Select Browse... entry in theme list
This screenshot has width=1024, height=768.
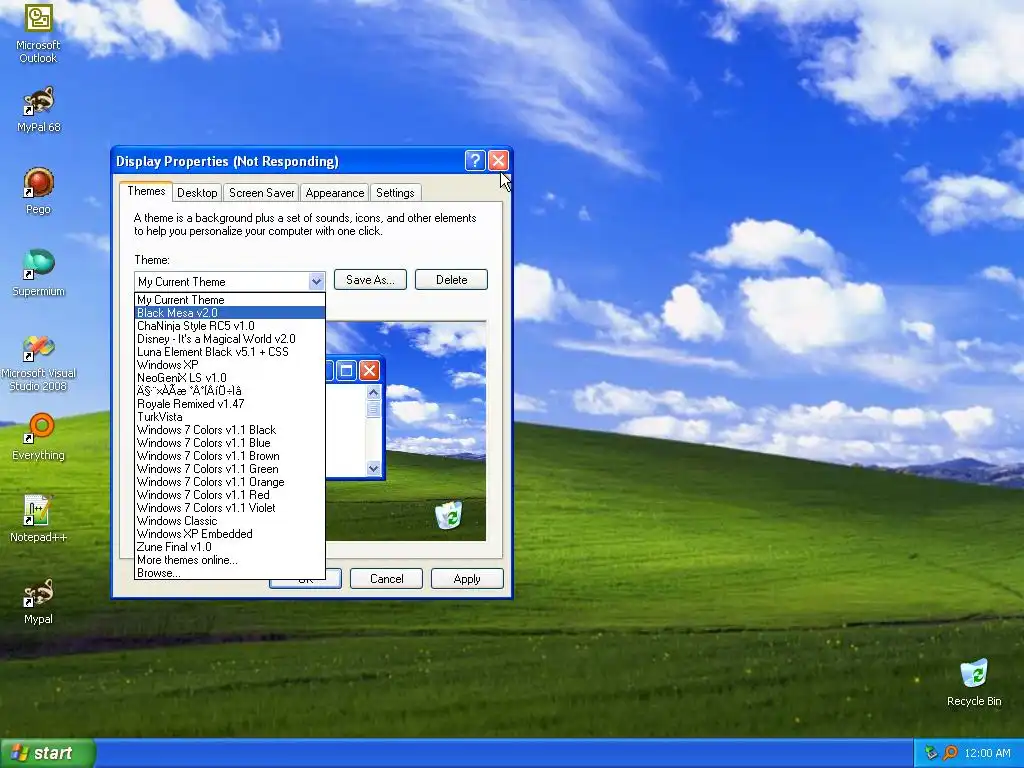tap(230, 573)
